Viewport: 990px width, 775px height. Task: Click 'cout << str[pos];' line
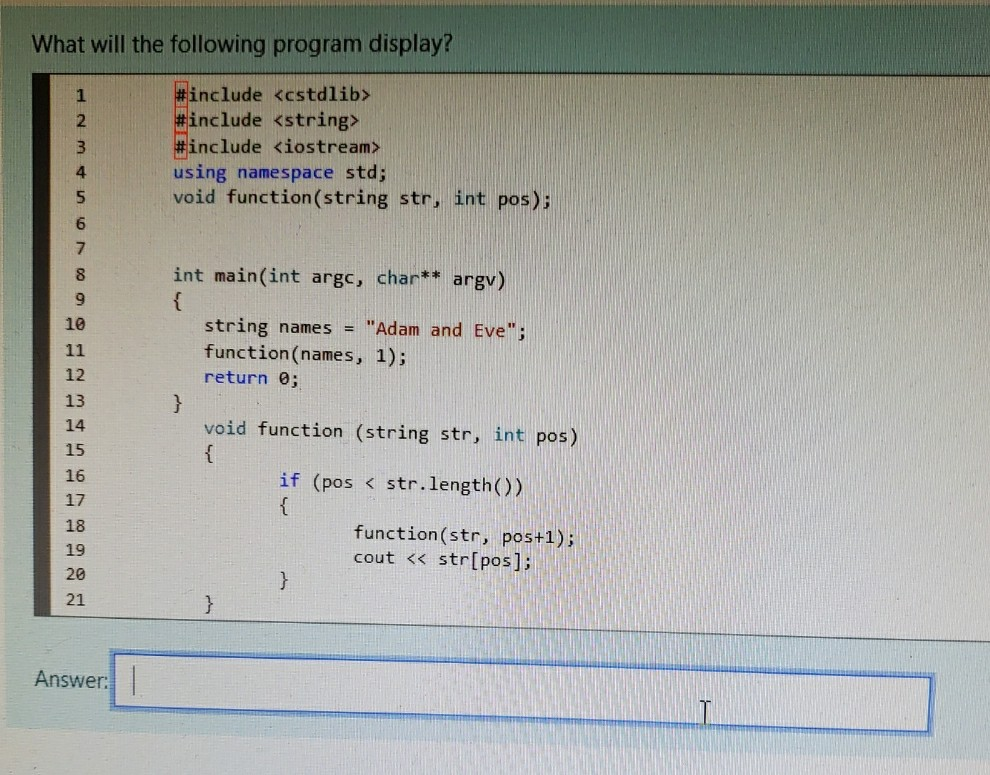coord(442,559)
